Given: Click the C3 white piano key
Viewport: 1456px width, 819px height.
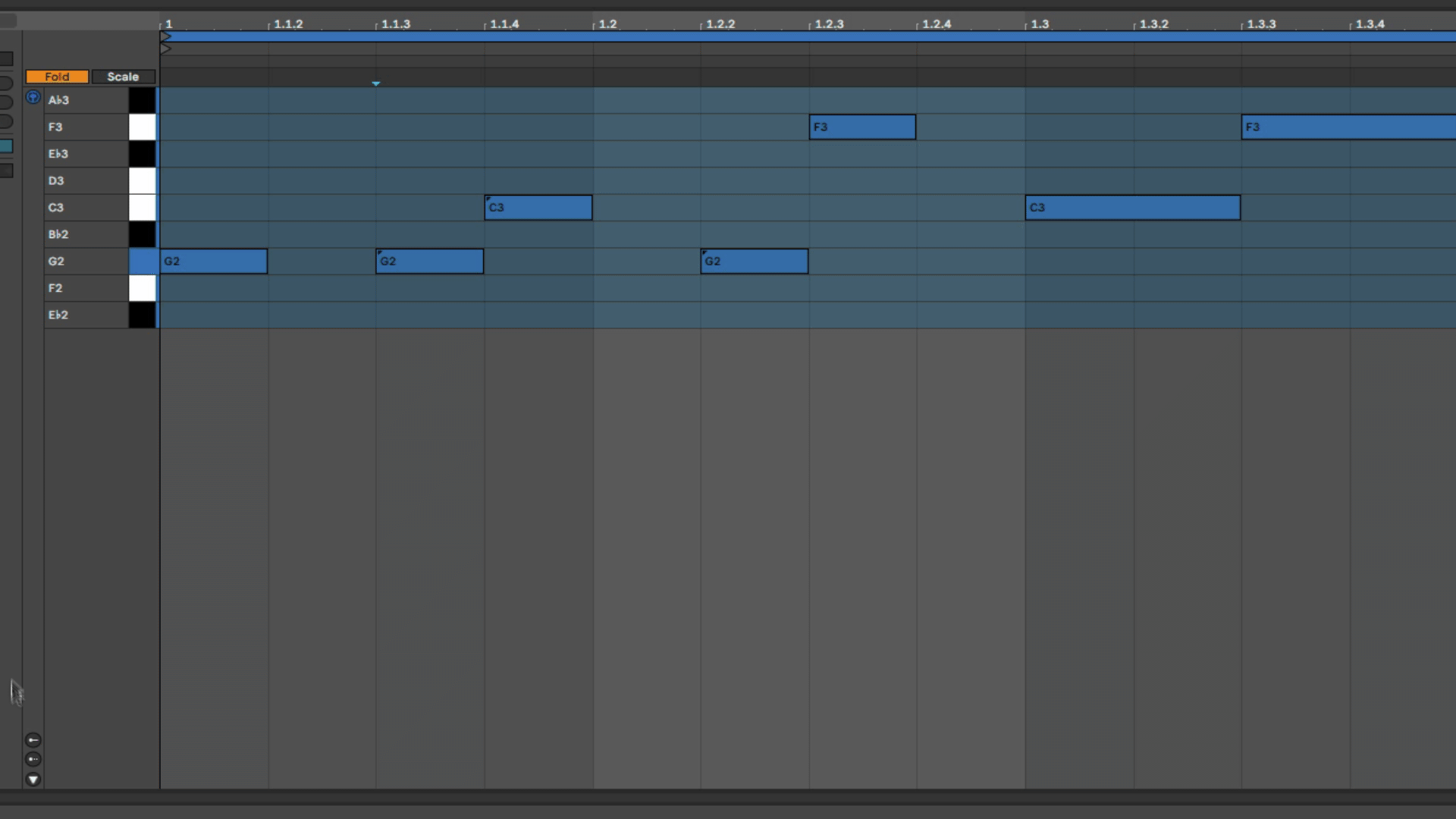Looking at the screenshot, I should [x=142, y=208].
